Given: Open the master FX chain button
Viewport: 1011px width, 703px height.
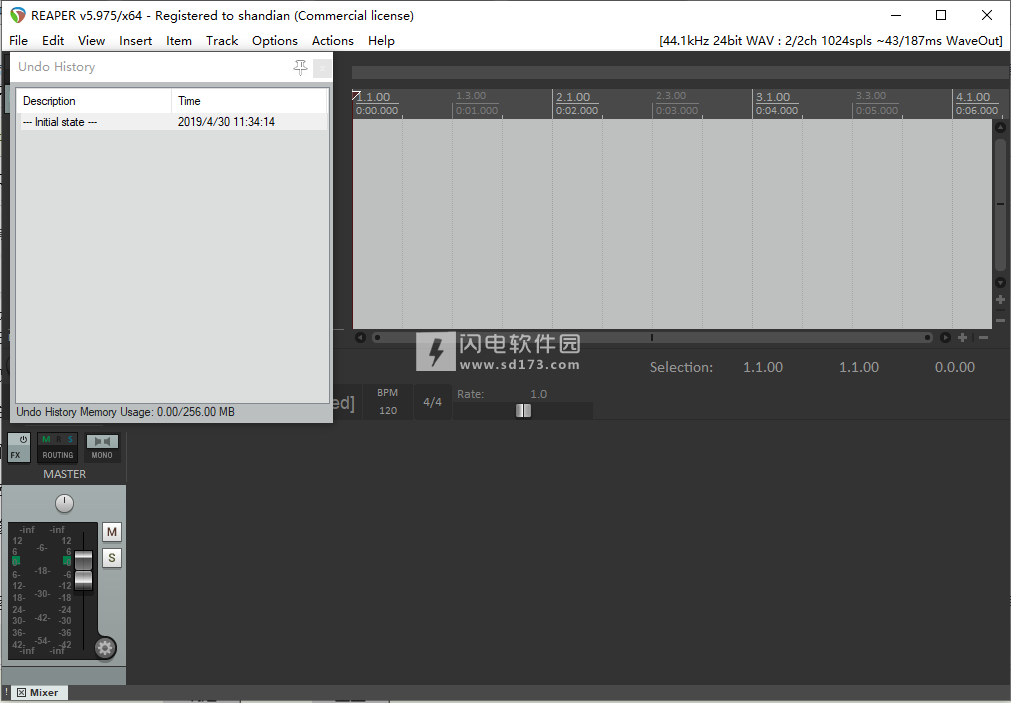Looking at the screenshot, I should tap(15, 455).
